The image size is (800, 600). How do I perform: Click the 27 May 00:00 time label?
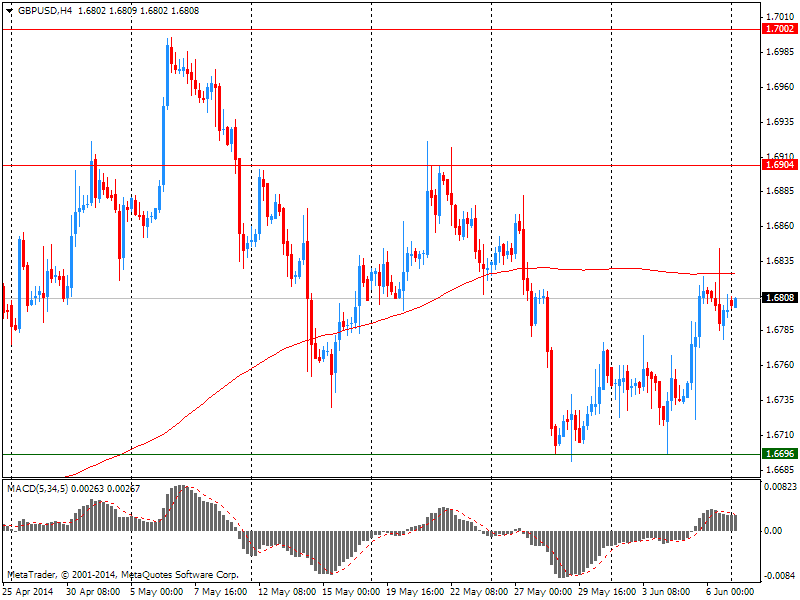point(543,592)
